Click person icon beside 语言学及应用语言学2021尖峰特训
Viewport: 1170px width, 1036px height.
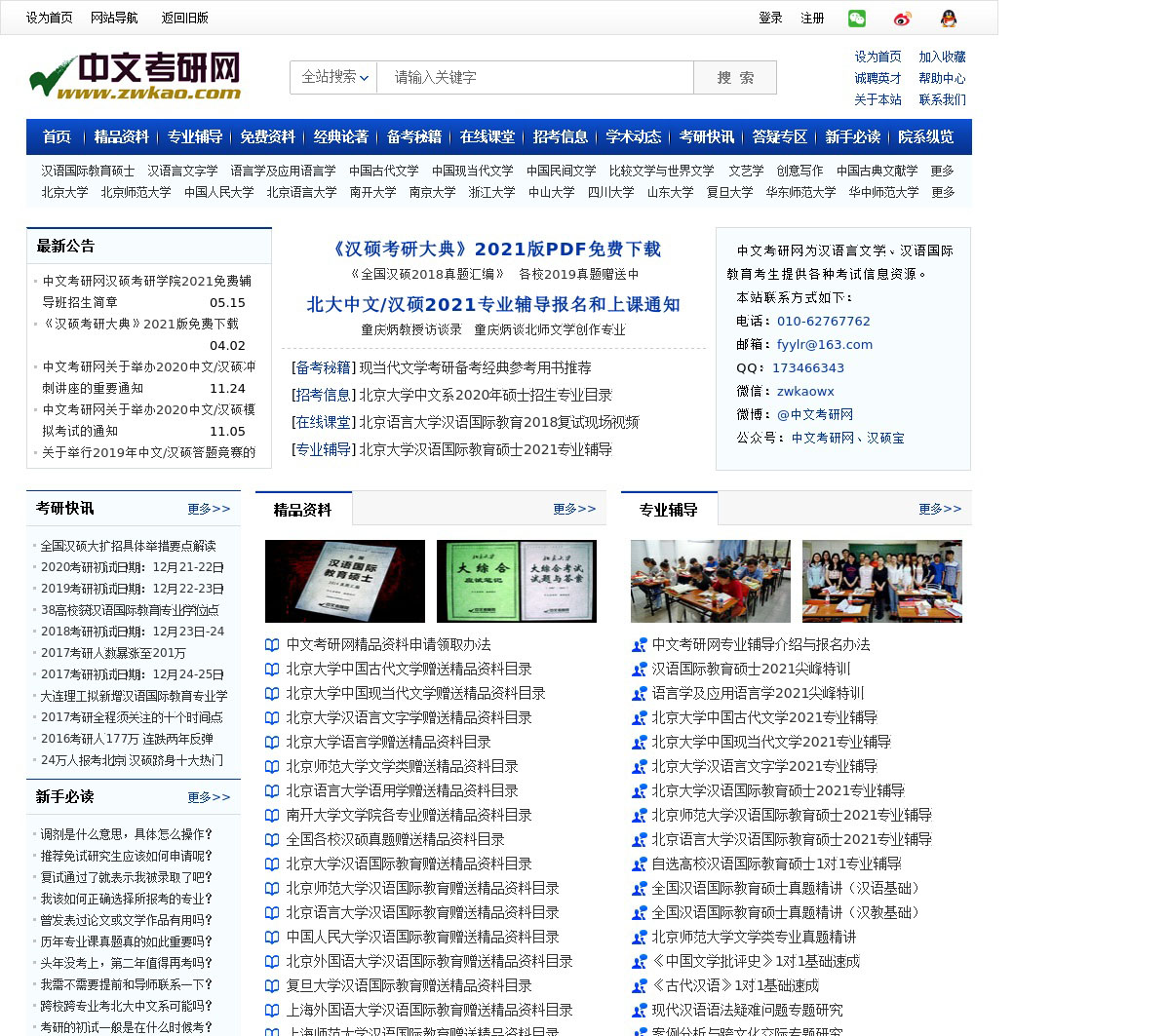[639, 693]
